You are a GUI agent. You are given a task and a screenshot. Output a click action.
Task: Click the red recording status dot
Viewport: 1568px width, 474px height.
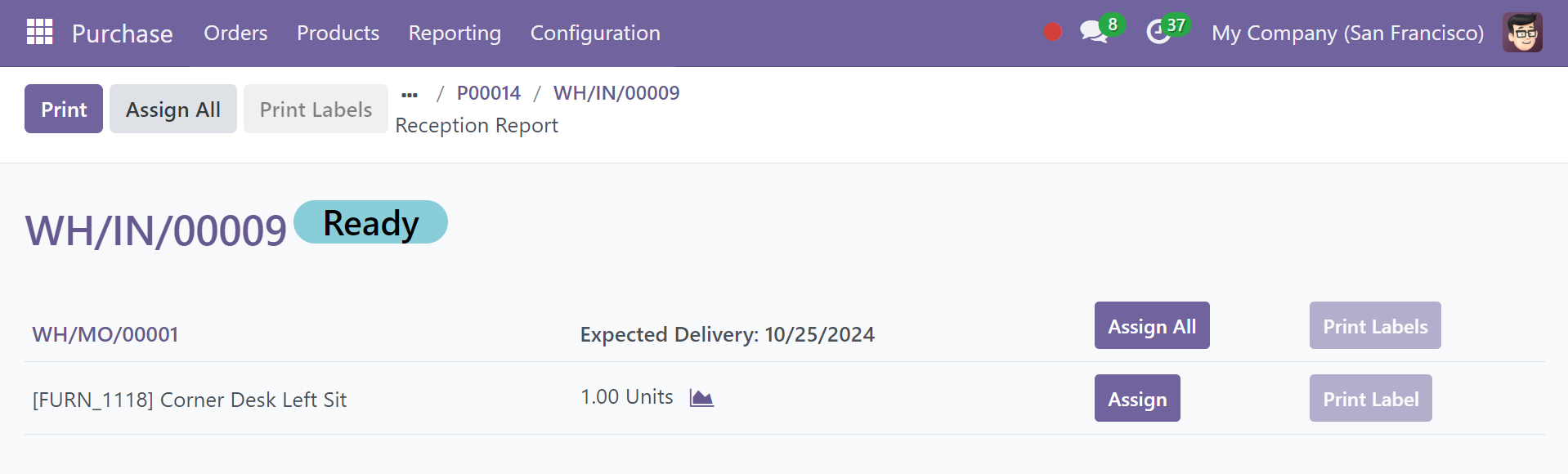click(1052, 32)
